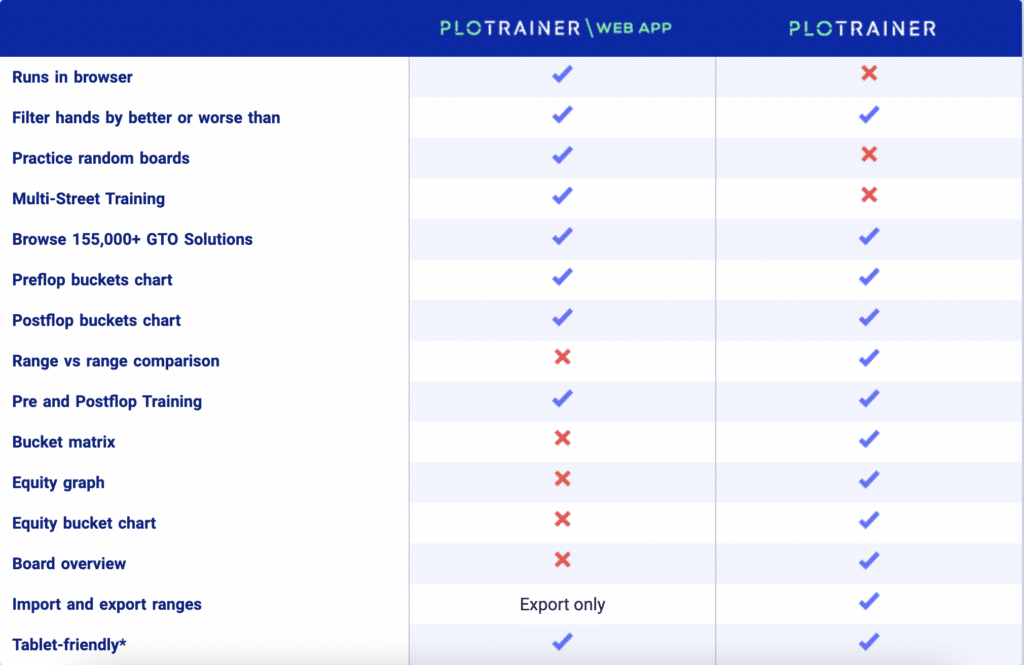Click the Browse 155,000+ GTO Solutions label
Screen dimensions: 1024x665
point(132,239)
